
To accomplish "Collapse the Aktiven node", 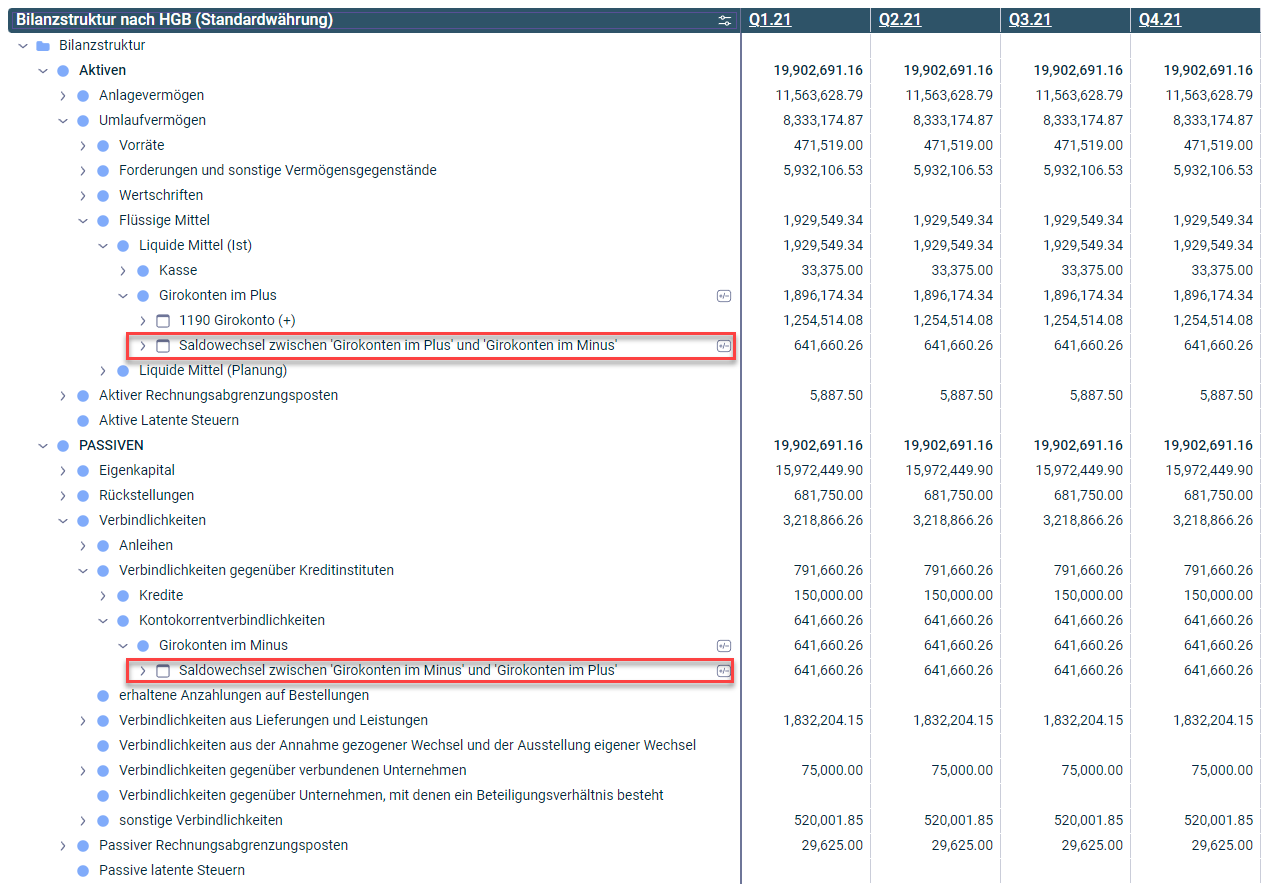I will pos(43,70).
